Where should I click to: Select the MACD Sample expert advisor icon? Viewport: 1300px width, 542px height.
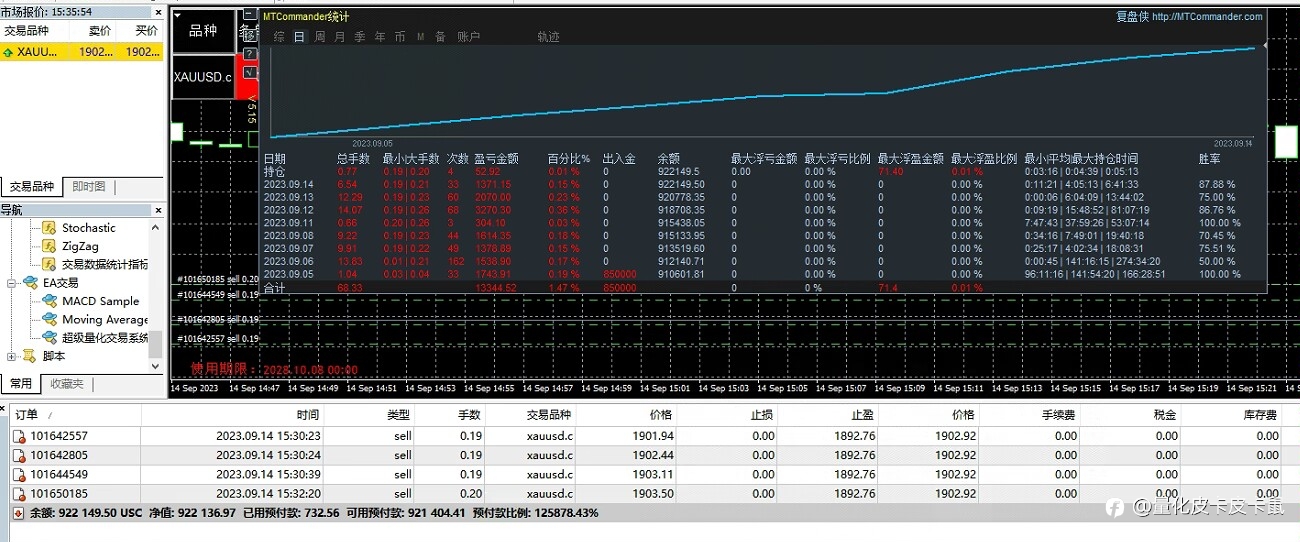(50, 301)
